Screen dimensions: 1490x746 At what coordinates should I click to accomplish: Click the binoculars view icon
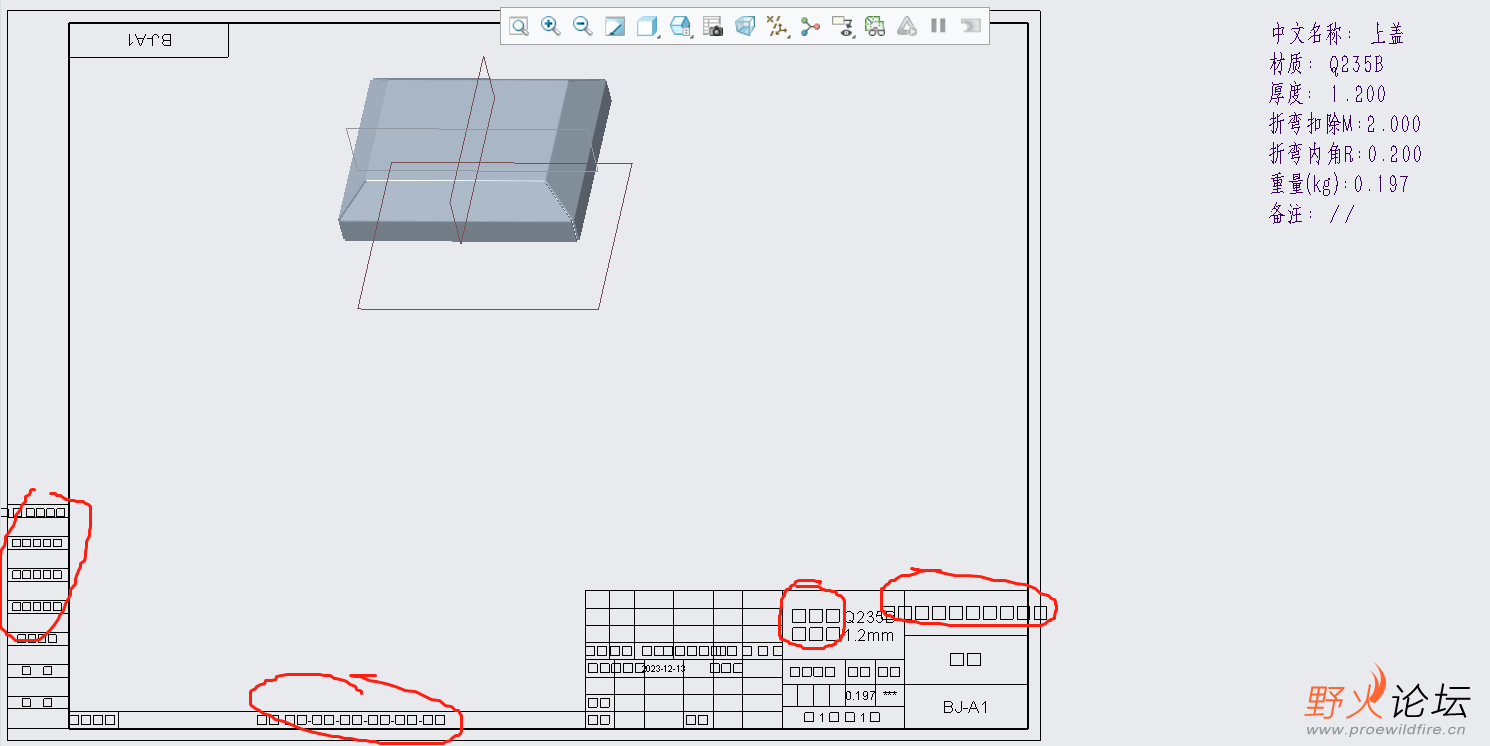click(x=875, y=26)
